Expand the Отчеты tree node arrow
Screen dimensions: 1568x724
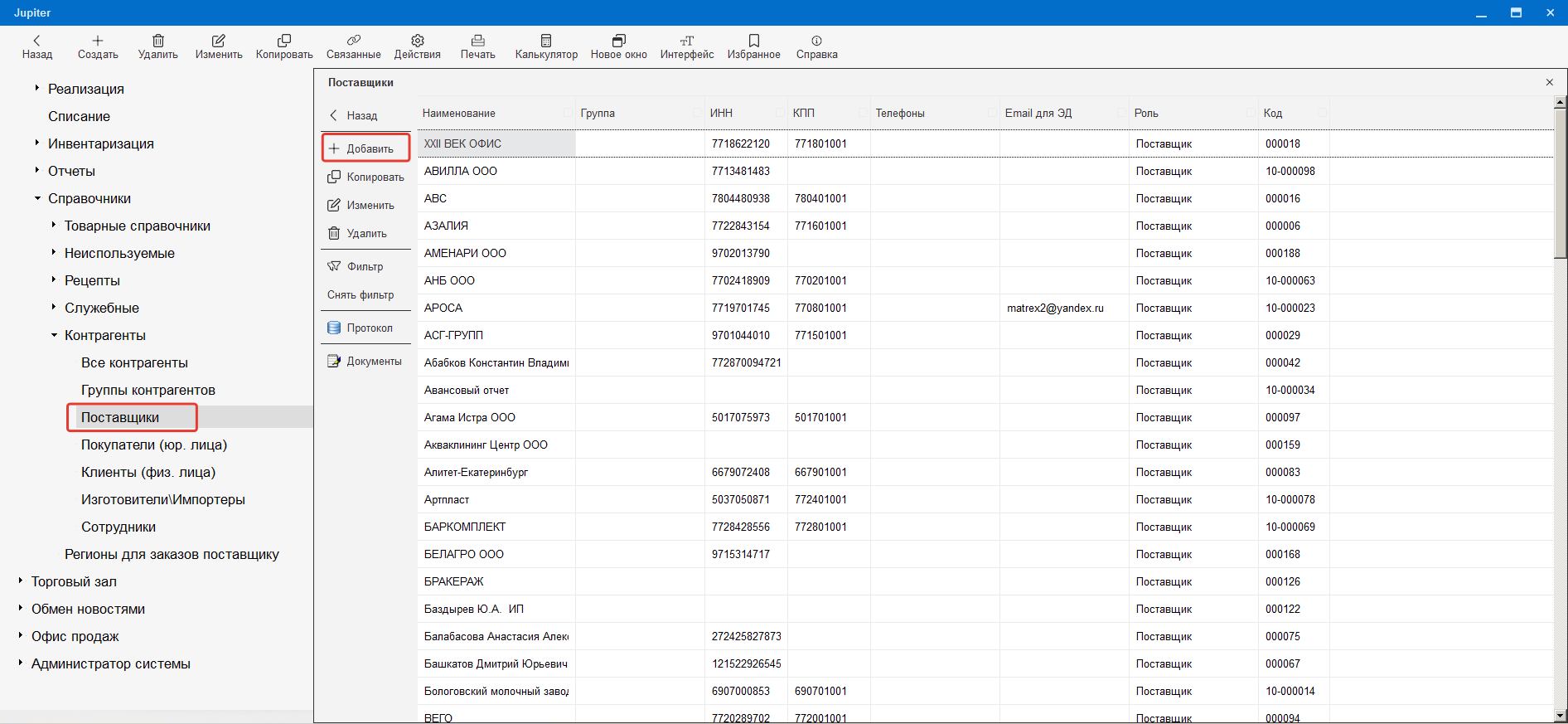pyautogui.click(x=36, y=170)
